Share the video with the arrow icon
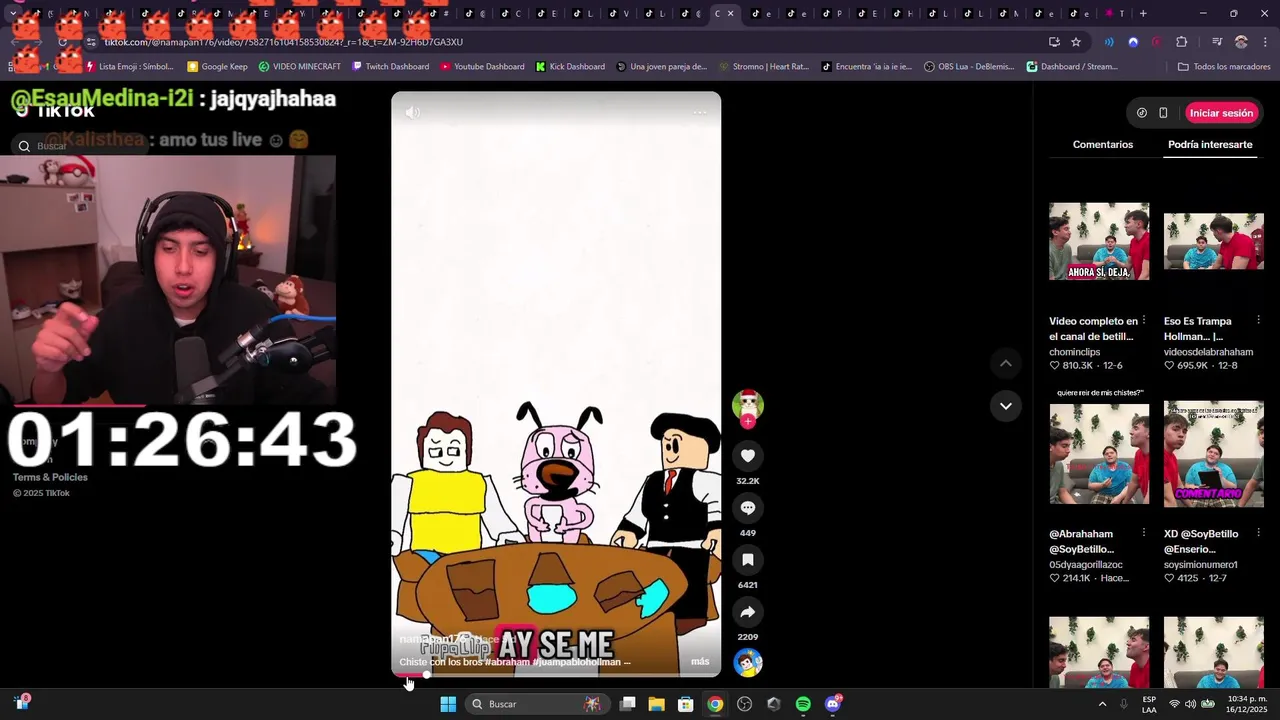 (747, 612)
